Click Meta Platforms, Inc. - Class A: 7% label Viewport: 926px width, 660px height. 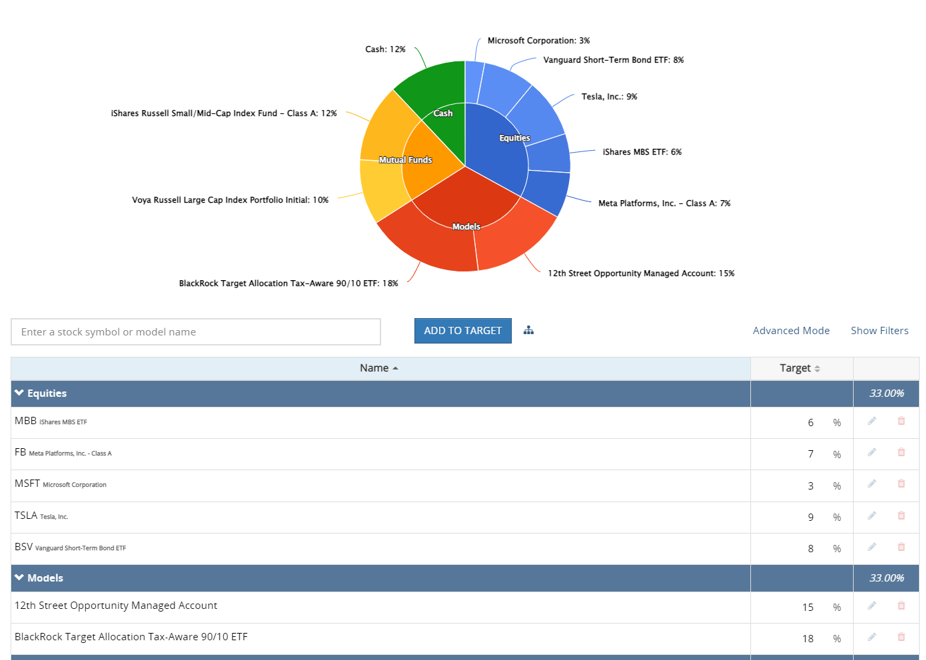click(x=664, y=203)
